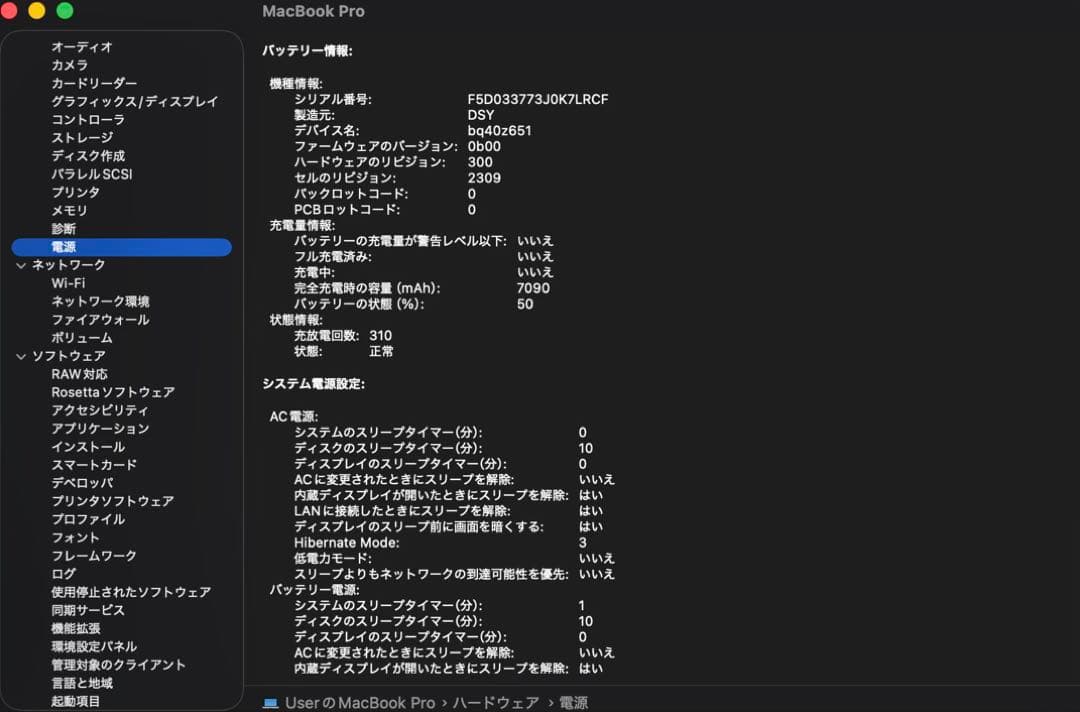Select the highlighted 電源 sidebar item

122,247
